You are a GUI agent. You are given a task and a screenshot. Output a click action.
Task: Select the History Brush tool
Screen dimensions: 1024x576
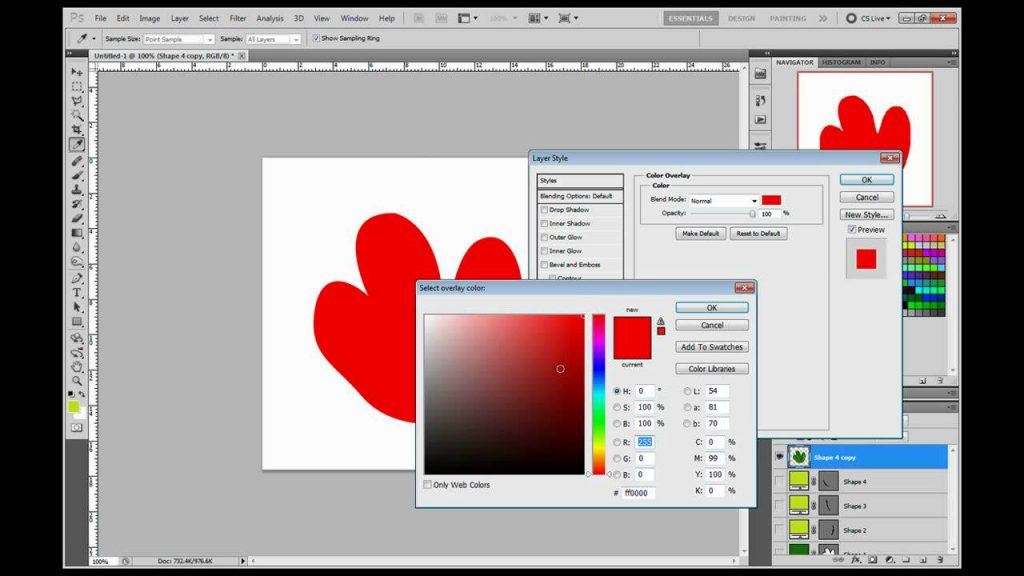click(77, 204)
